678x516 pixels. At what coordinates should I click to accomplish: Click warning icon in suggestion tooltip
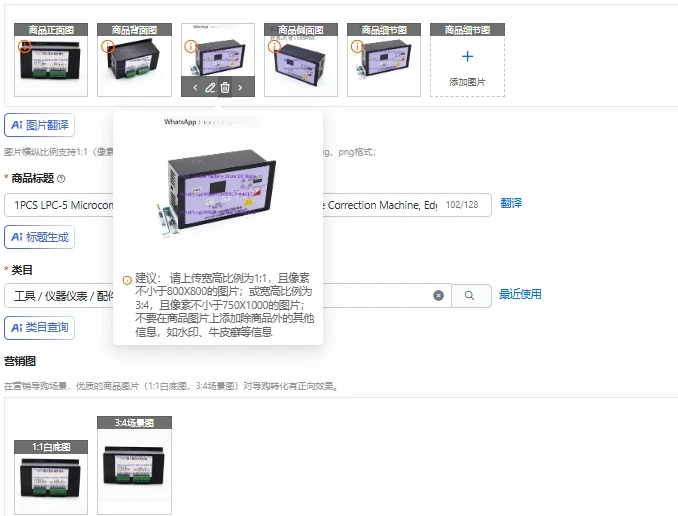coord(127,280)
